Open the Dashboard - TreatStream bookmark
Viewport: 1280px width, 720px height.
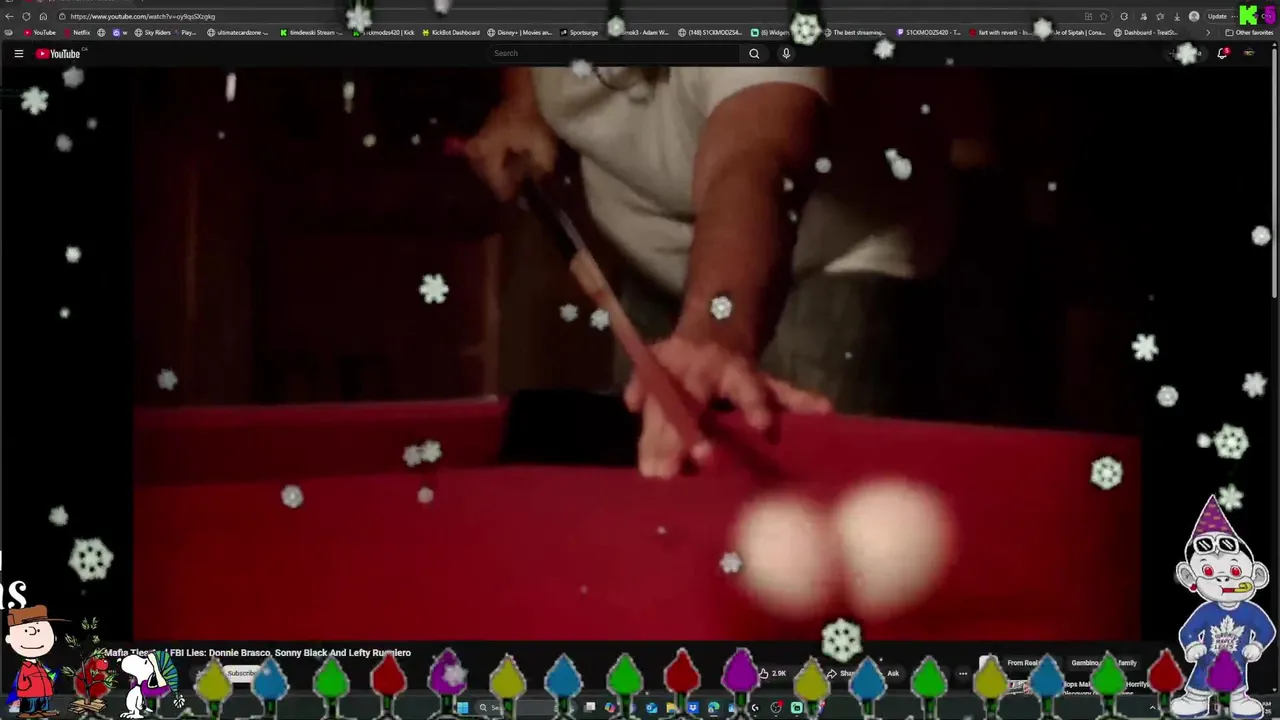(1146, 32)
